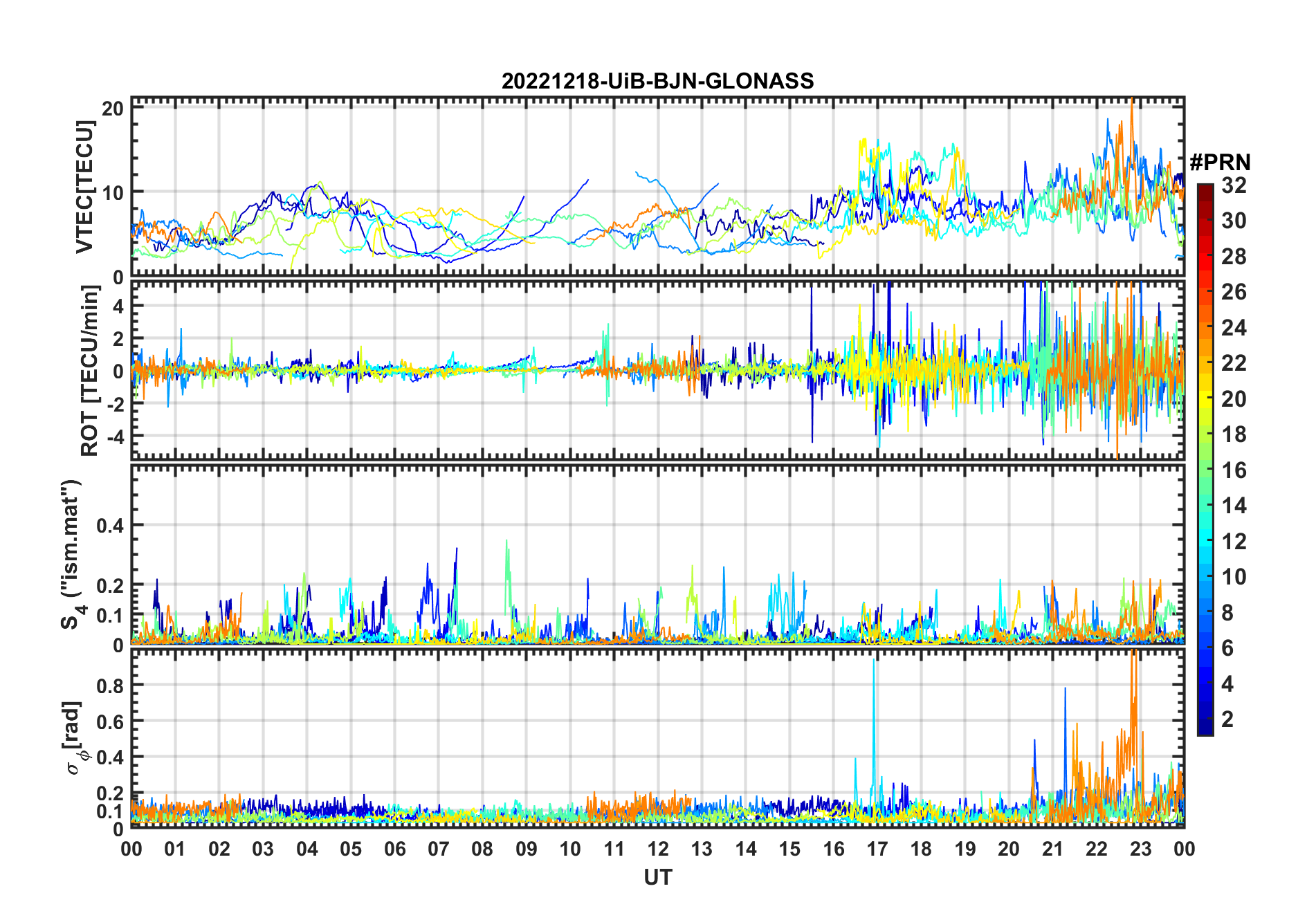Click x-axis hour label 09
This screenshot has width=1316, height=920.
click(527, 849)
